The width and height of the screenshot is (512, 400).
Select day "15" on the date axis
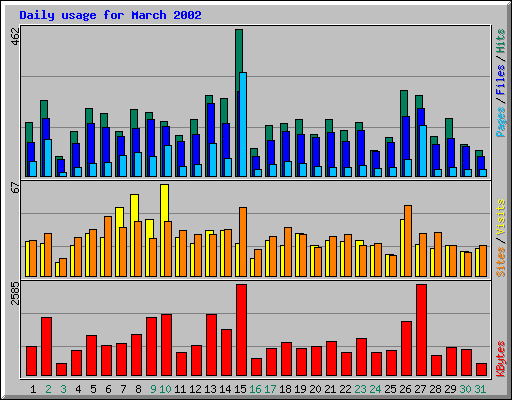[240, 389]
